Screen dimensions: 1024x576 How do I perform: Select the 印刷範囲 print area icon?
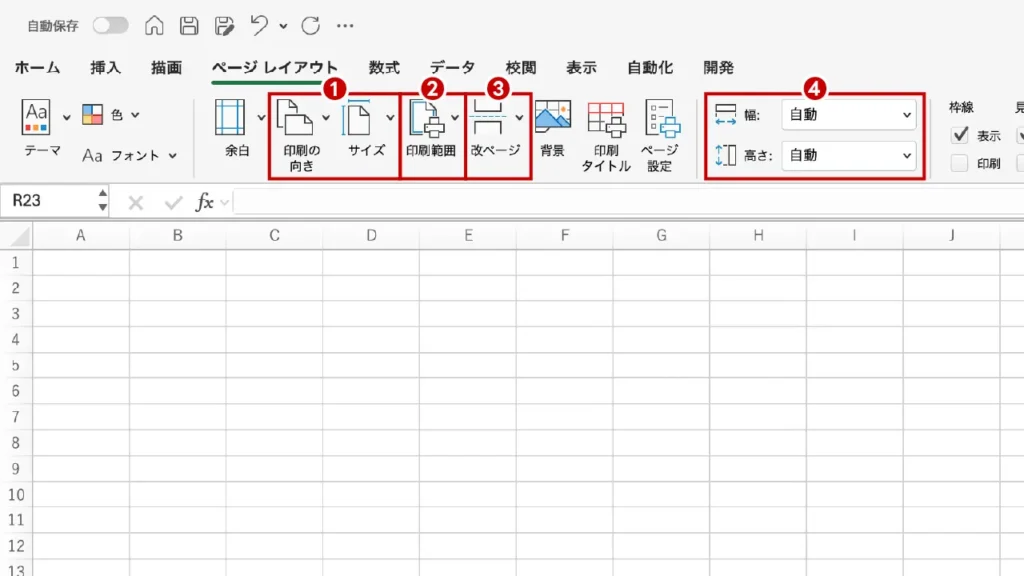pyautogui.click(x=427, y=118)
